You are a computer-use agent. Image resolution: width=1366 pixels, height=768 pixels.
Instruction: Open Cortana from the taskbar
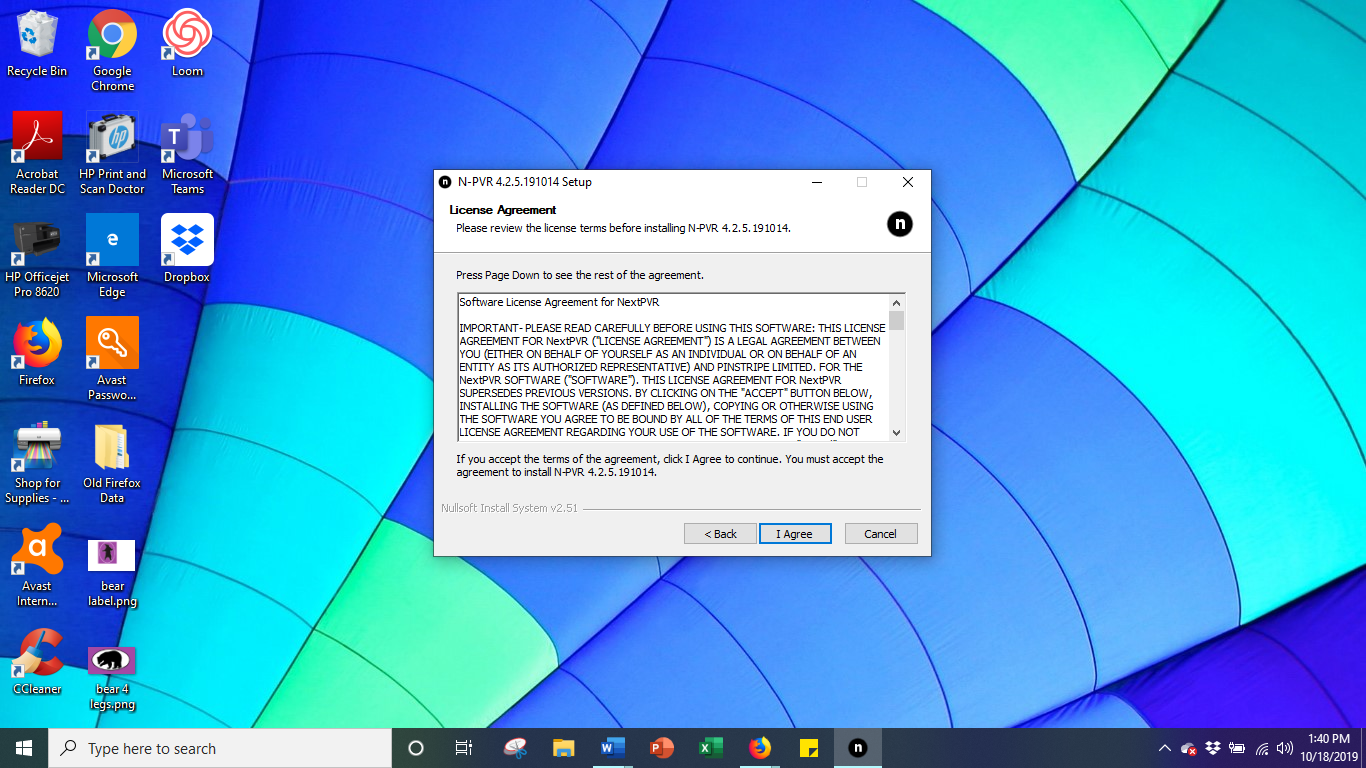[x=416, y=748]
